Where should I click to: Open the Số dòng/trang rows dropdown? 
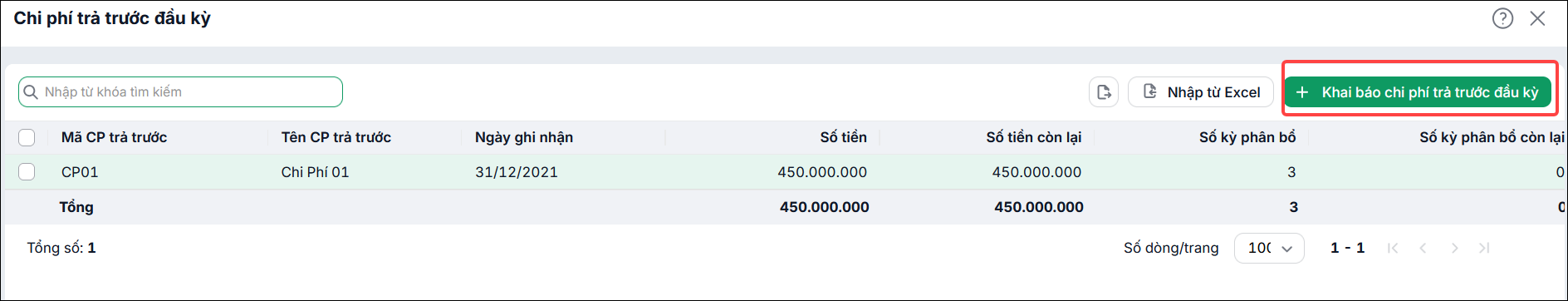point(1269,248)
